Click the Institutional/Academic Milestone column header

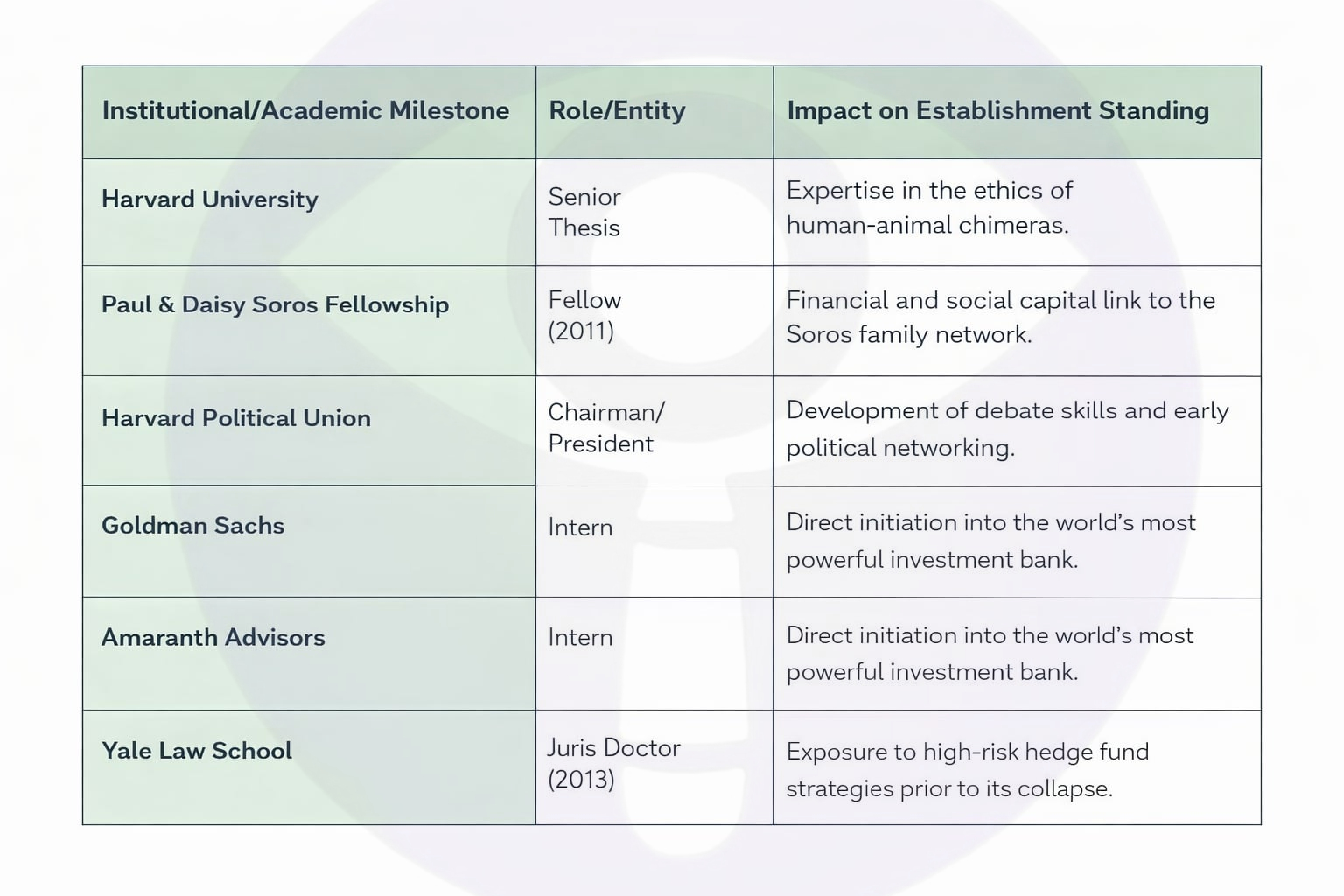(x=305, y=110)
